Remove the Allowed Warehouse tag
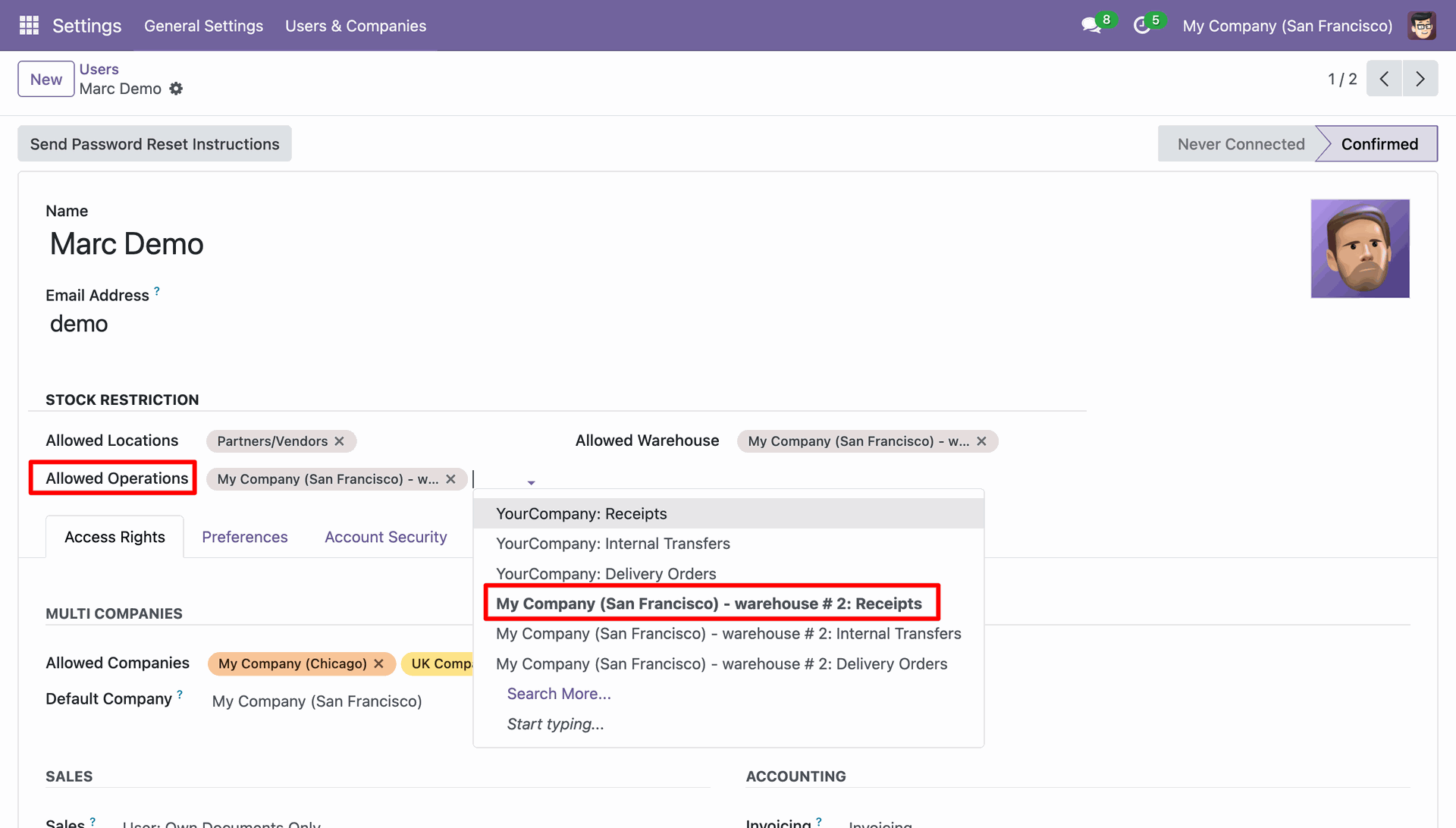1456x828 pixels. 981,441
